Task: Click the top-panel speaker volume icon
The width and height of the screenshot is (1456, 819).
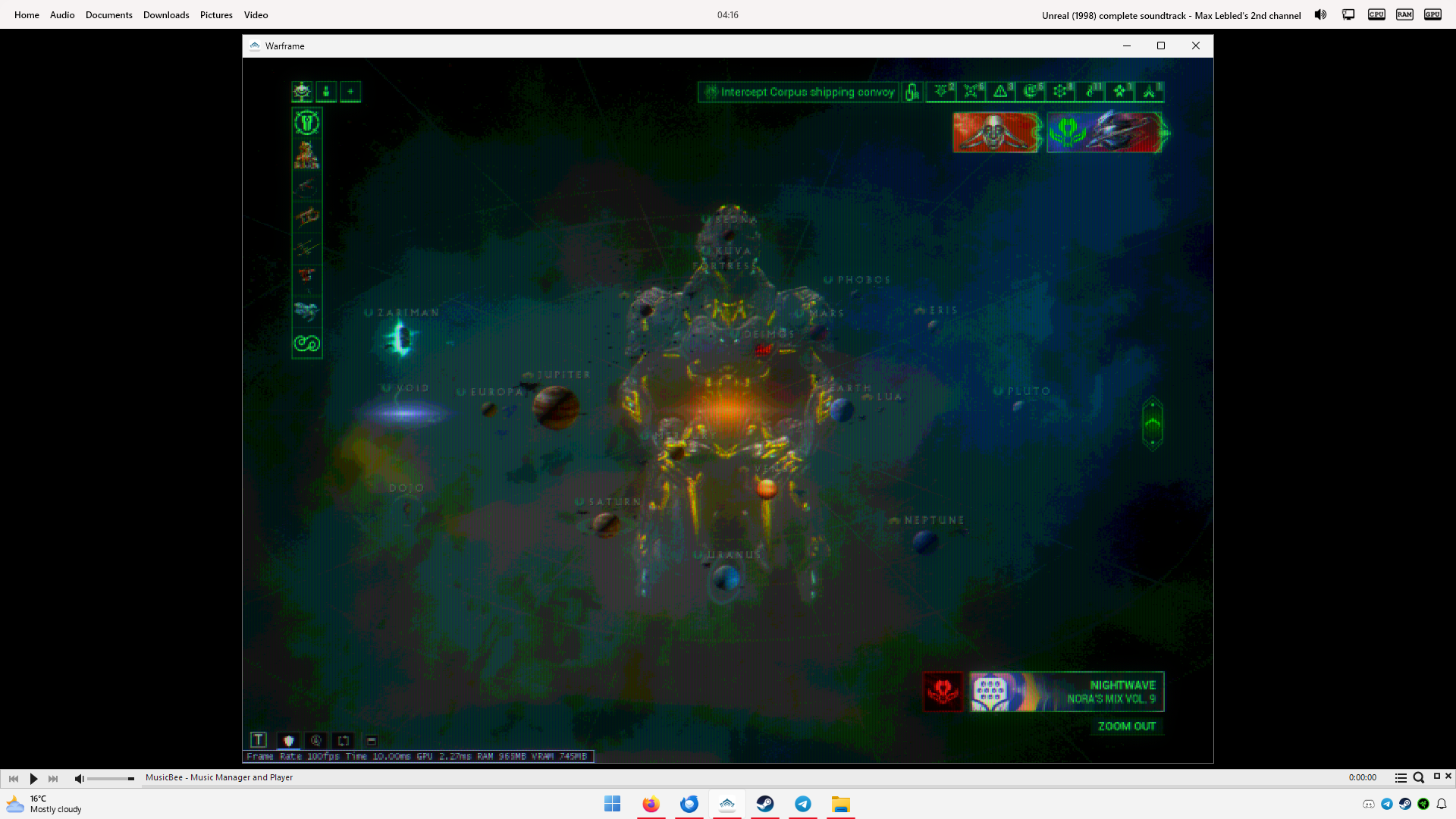Action: point(1320,14)
